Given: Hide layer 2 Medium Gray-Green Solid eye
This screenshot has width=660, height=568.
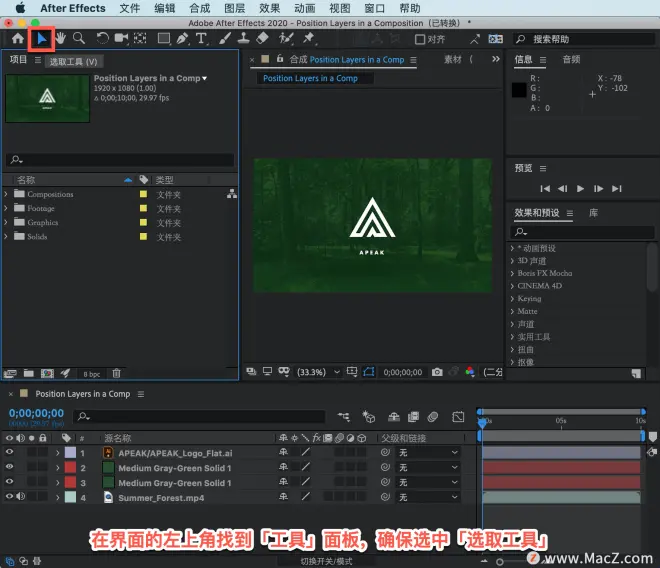Looking at the screenshot, I should pos(9,467).
